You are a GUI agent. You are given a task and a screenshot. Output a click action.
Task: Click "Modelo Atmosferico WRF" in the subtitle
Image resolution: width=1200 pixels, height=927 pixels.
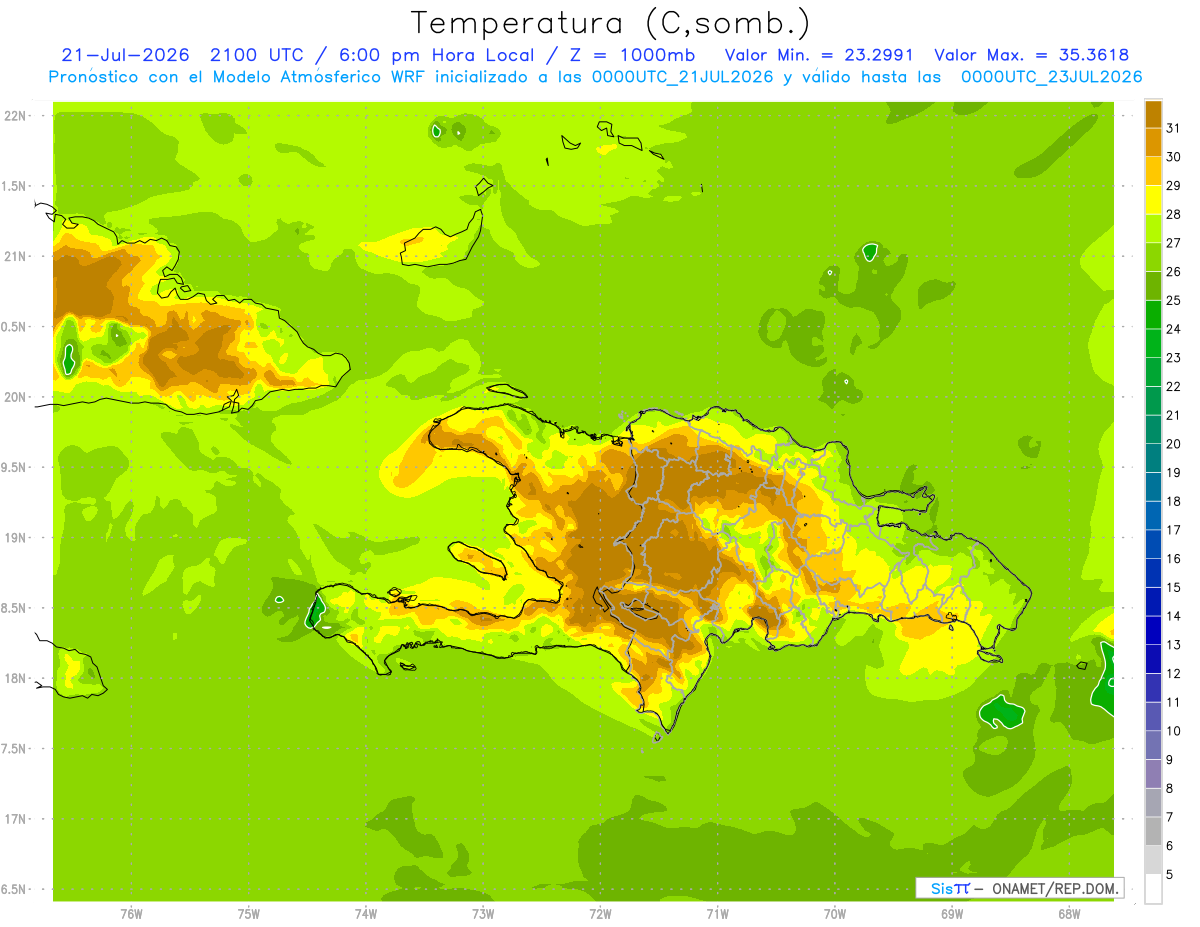[x=319, y=77]
